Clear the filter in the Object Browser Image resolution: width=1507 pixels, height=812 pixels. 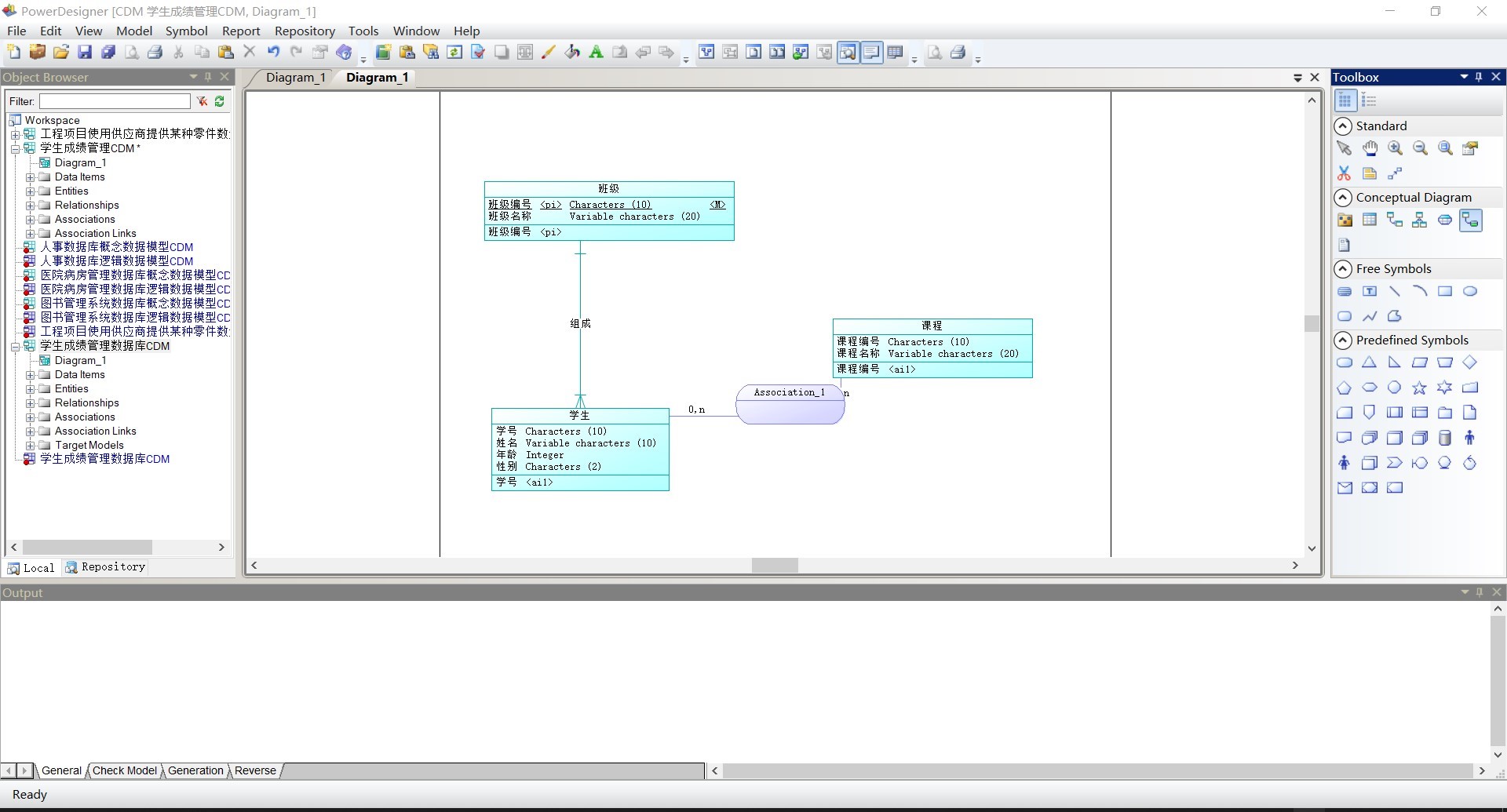pos(202,101)
